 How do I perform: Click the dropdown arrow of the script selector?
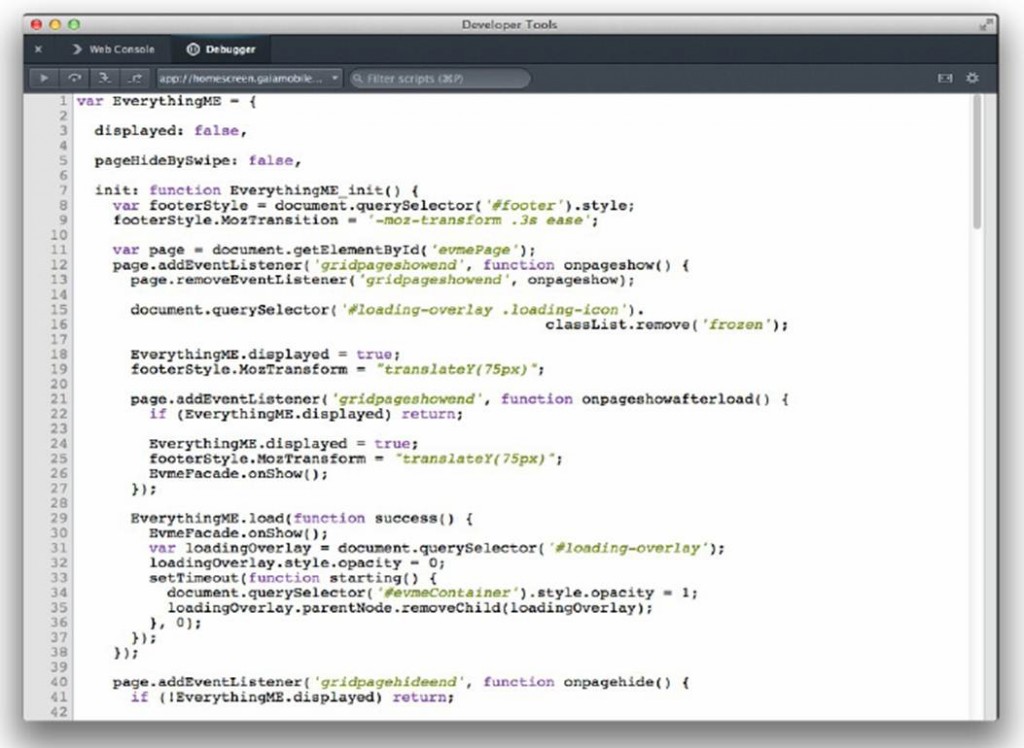[x=334, y=78]
